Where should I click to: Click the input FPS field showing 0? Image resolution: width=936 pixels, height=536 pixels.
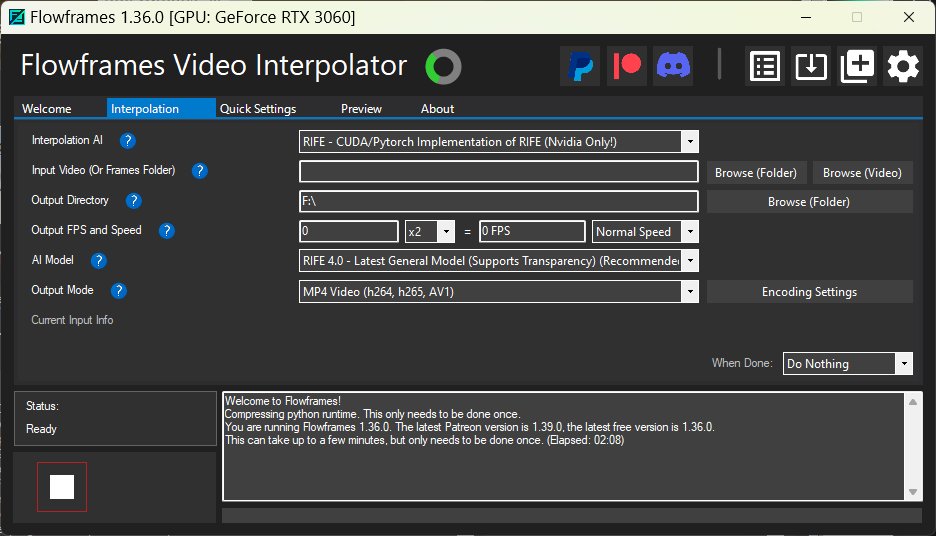pos(349,232)
